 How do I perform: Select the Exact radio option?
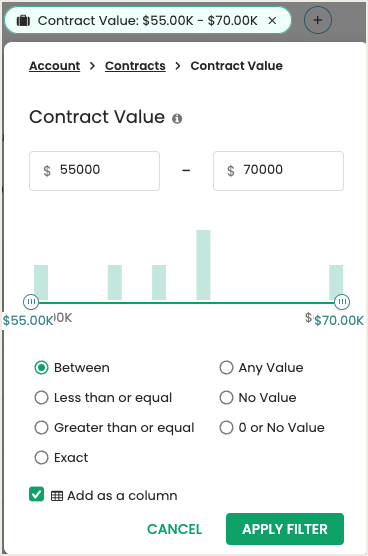[41, 457]
